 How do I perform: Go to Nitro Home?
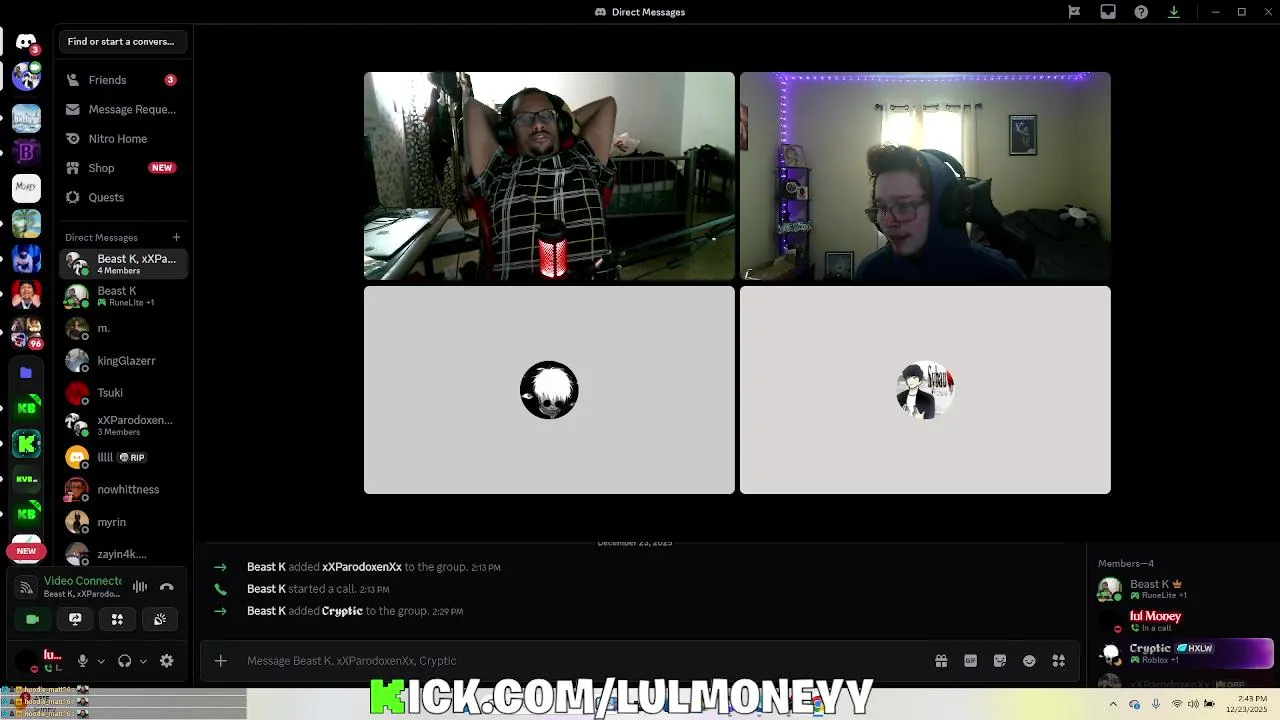click(122, 139)
